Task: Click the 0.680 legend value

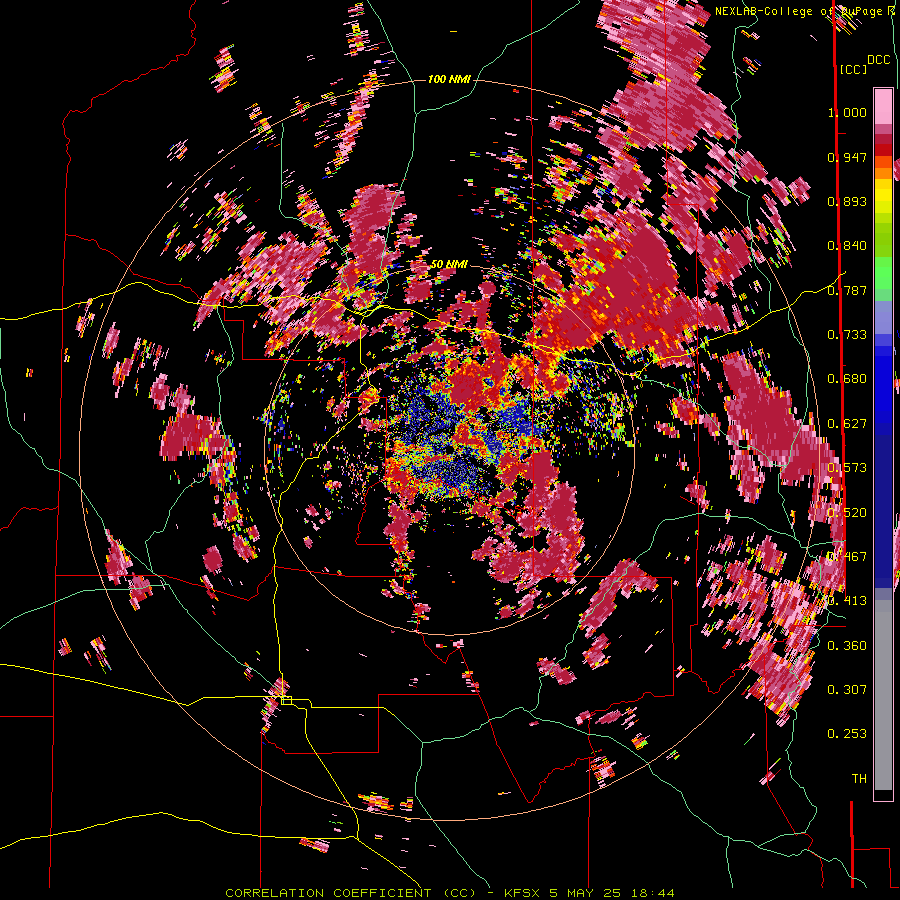Action: coord(847,379)
